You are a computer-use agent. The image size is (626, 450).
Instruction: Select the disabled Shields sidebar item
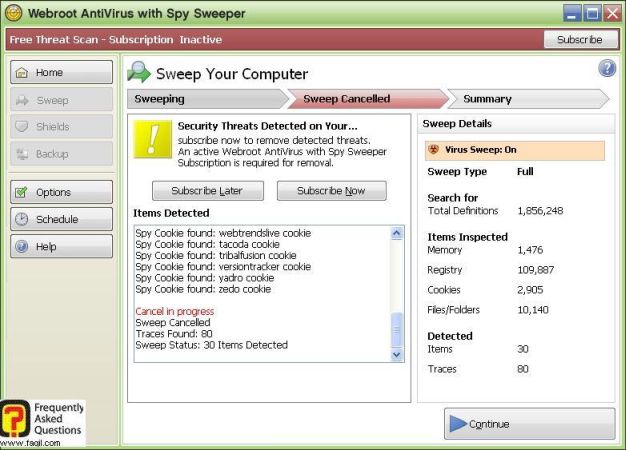[x=61, y=127]
